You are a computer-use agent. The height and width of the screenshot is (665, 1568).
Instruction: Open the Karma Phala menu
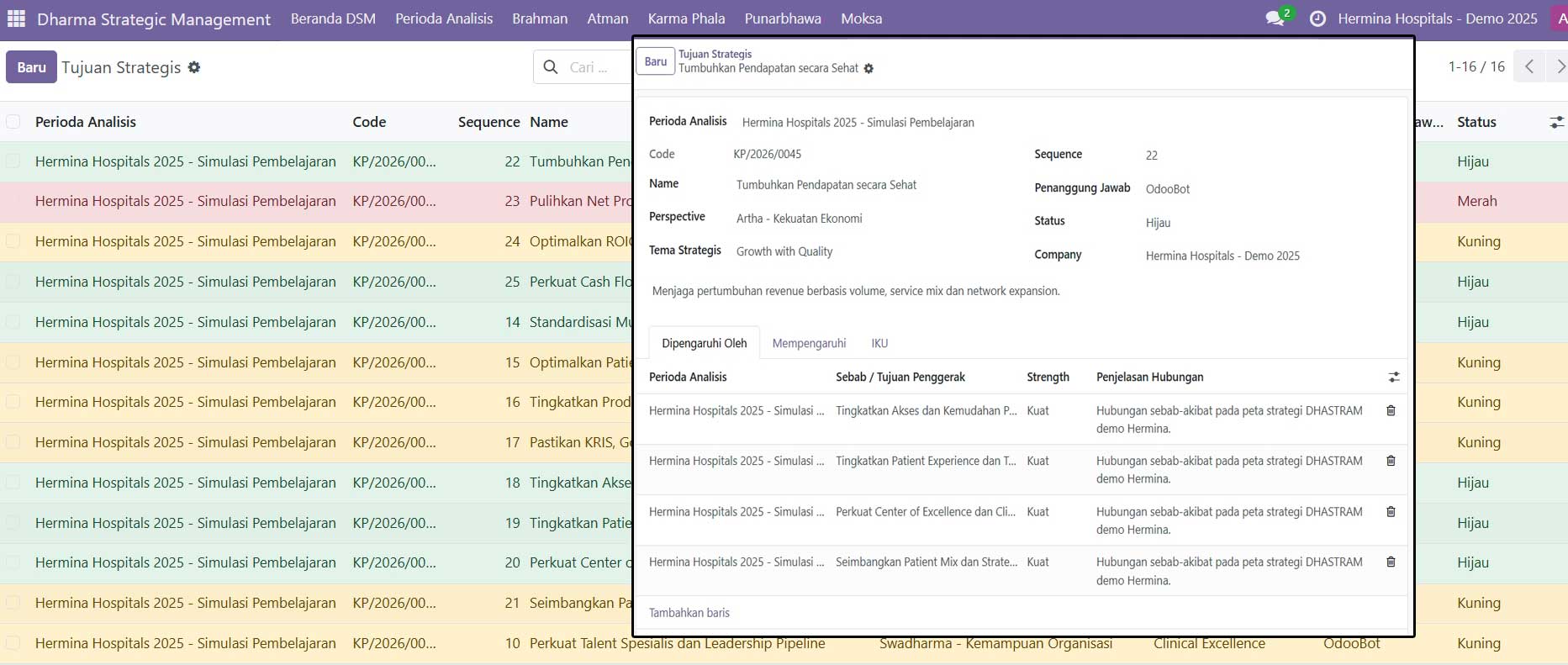[x=686, y=18]
